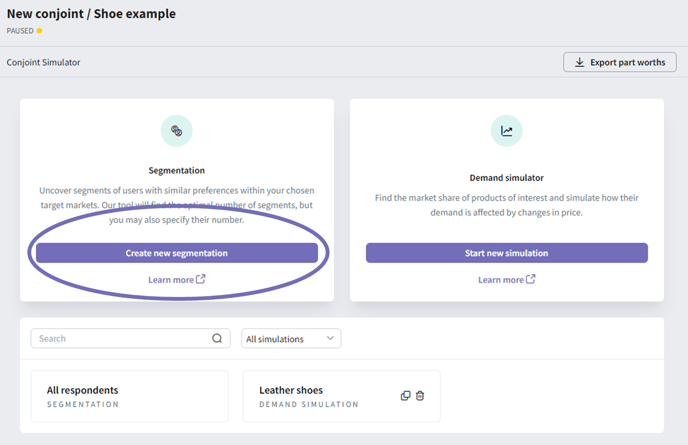Delete Leather shoes with the trash icon
688x445 pixels.
point(420,396)
